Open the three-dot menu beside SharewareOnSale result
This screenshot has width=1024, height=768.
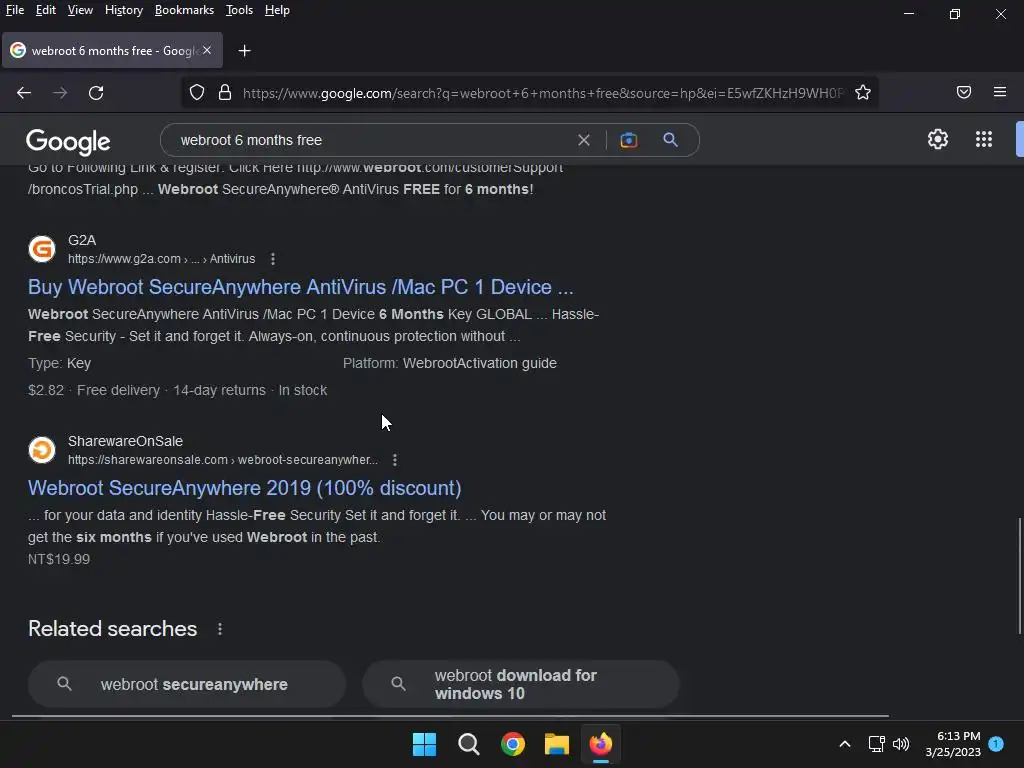394,460
